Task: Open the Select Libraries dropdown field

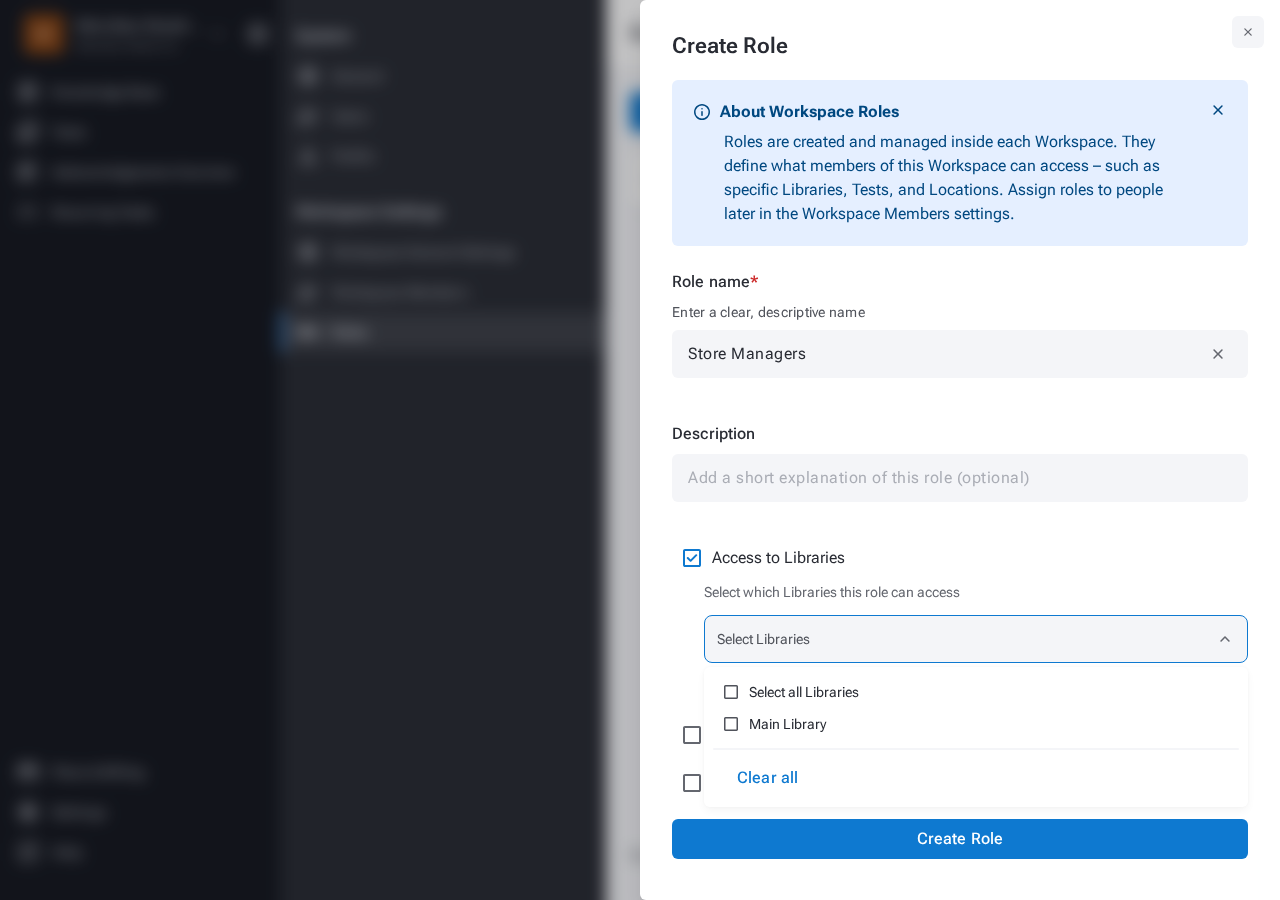Action: tap(975, 639)
